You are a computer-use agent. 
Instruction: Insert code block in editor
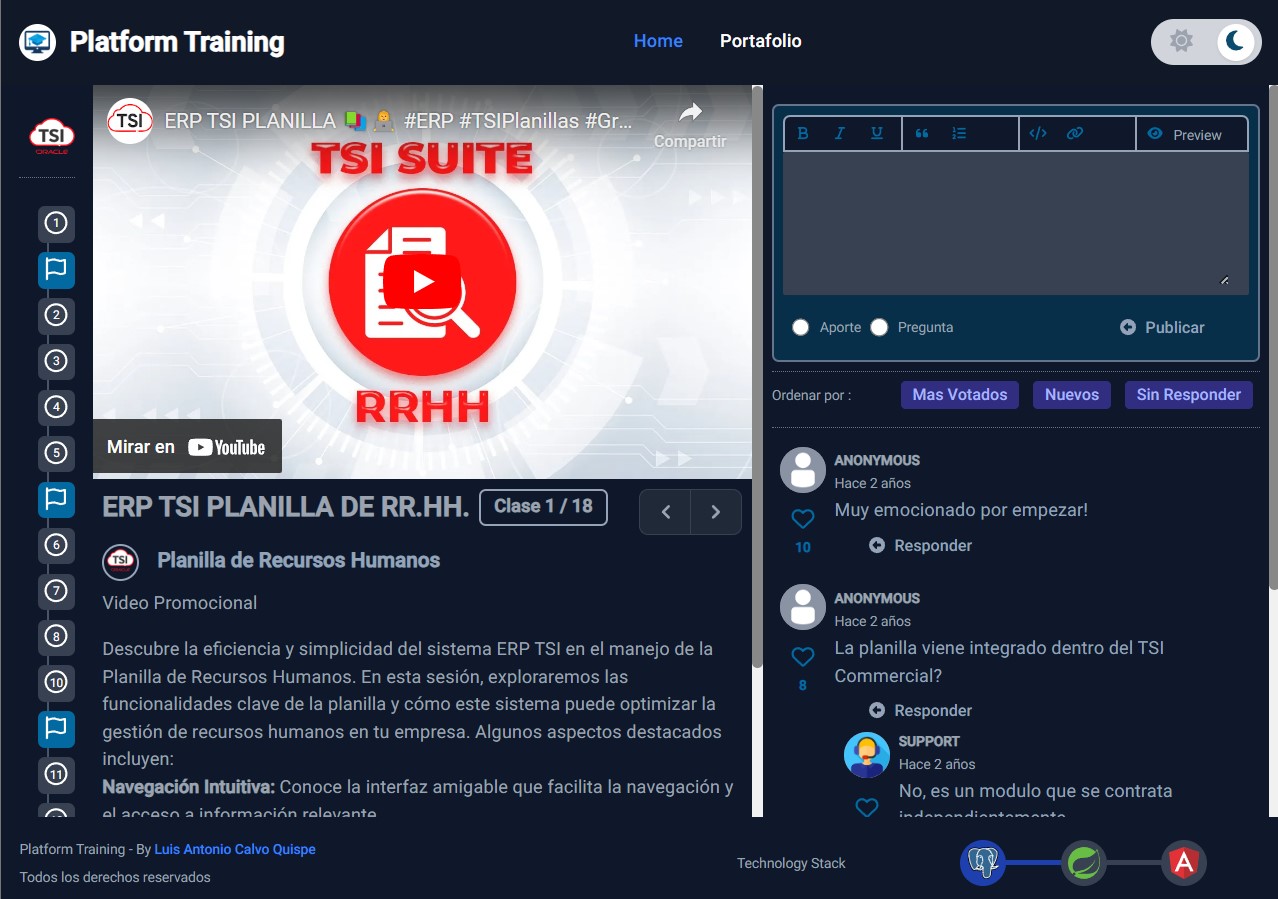click(1038, 134)
